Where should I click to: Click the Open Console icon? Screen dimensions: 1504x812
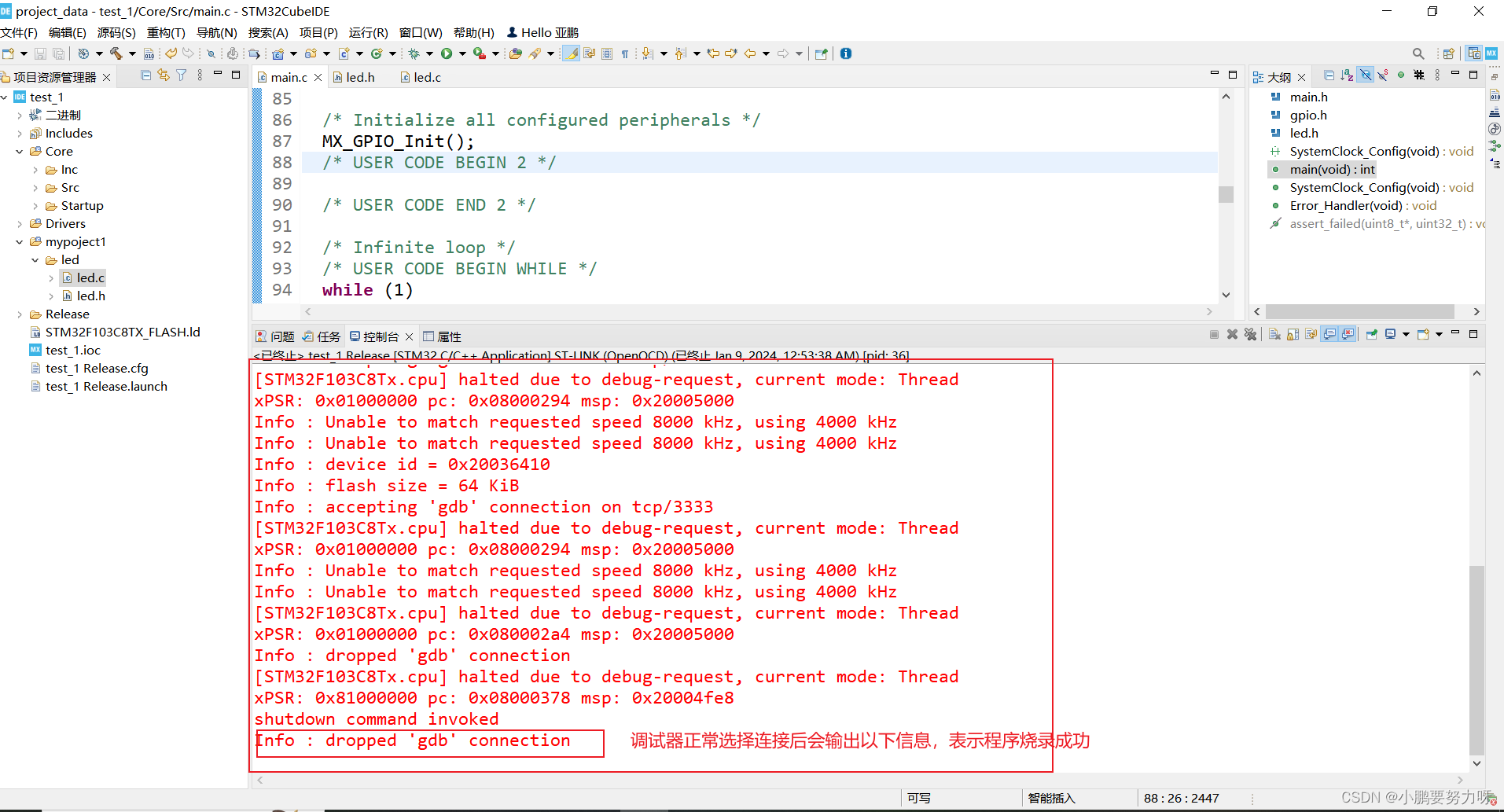[1423, 334]
